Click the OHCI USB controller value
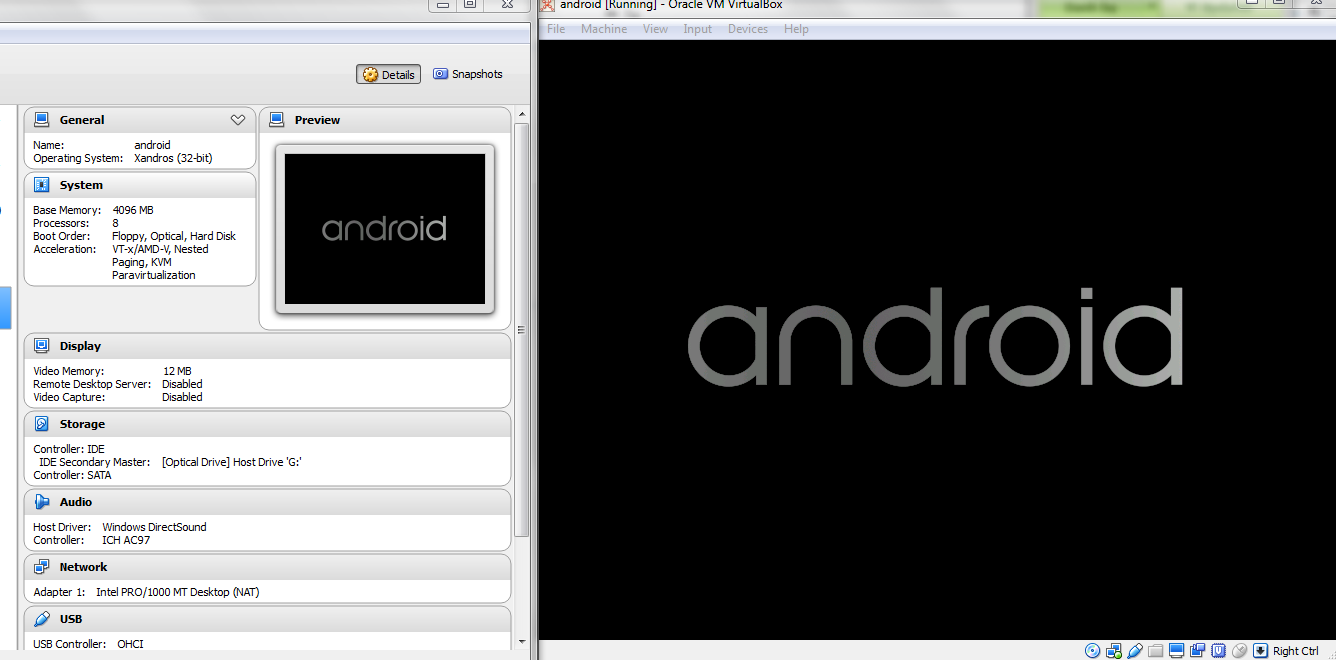Viewport: 1336px width, 660px height. pos(130,644)
